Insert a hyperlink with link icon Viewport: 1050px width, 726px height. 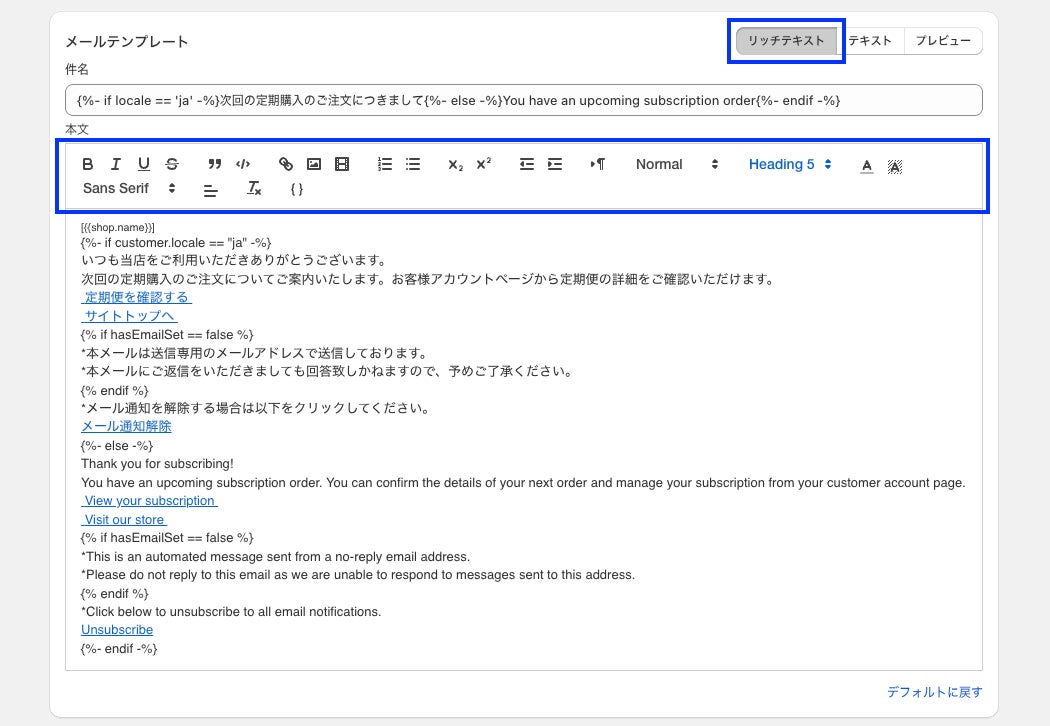click(286, 164)
